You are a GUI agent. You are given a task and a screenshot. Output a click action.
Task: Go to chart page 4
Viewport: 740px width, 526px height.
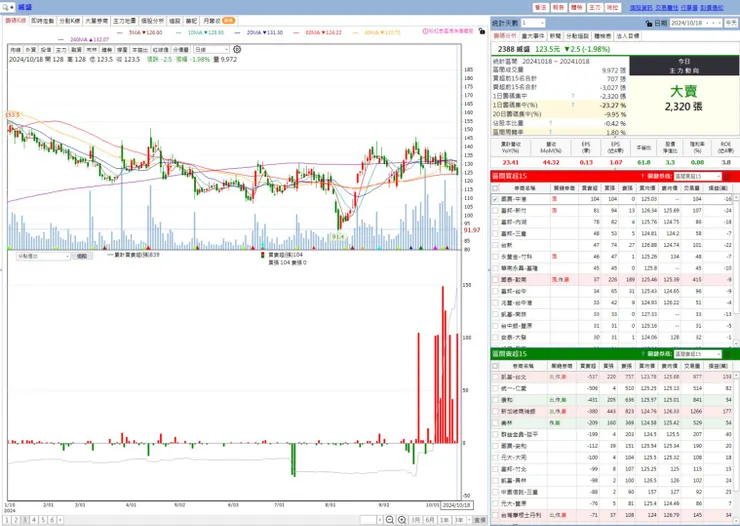34,520
